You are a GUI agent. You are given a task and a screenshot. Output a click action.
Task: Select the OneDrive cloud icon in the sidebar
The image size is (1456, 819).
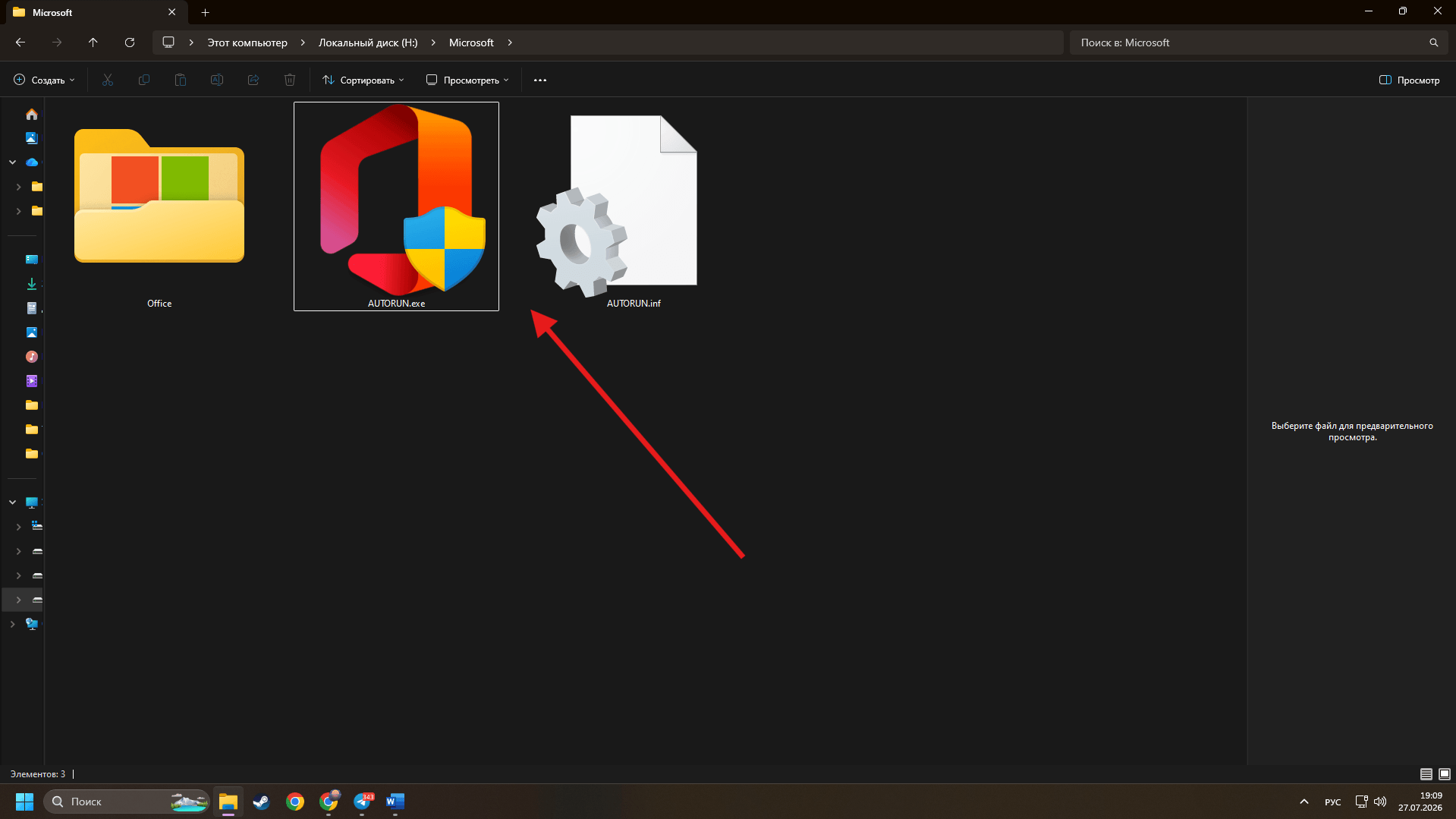pyautogui.click(x=31, y=162)
